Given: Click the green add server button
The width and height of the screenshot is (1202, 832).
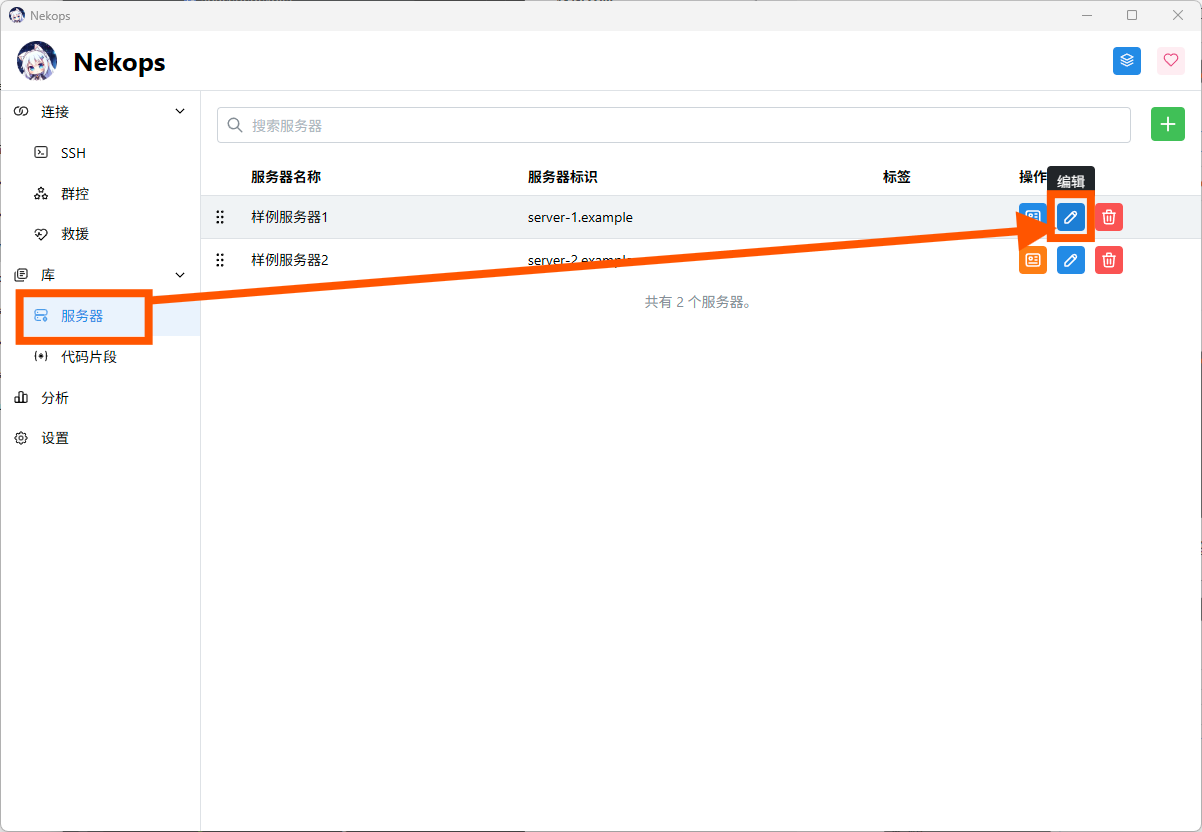Looking at the screenshot, I should click(x=1167, y=124).
